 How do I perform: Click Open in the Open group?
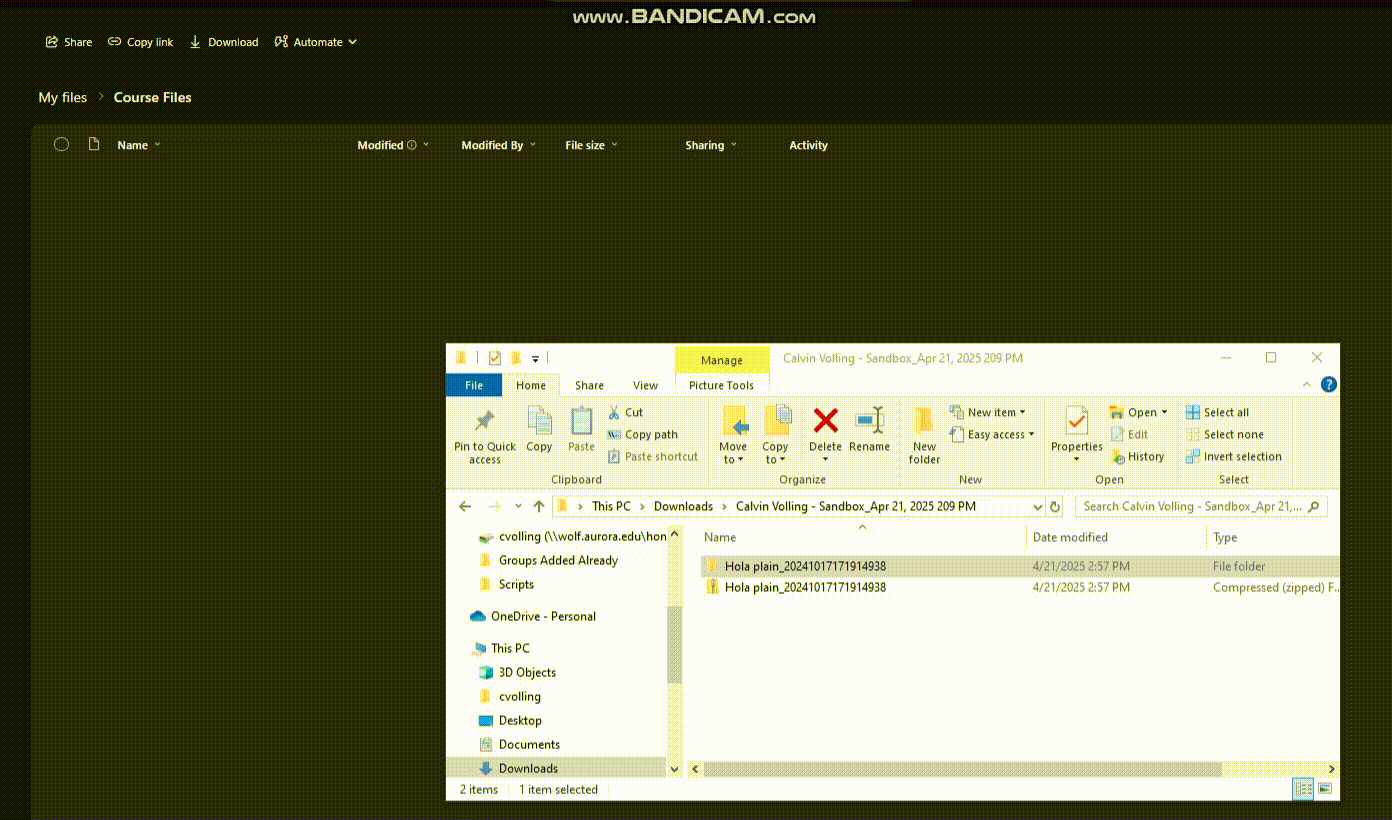coord(1138,412)
